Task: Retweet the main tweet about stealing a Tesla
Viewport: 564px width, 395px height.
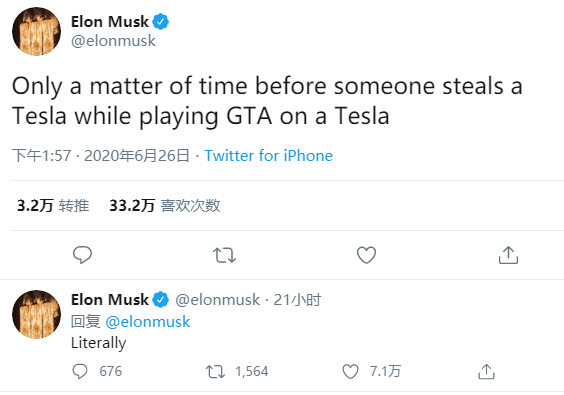Action: tap(224, 255)
